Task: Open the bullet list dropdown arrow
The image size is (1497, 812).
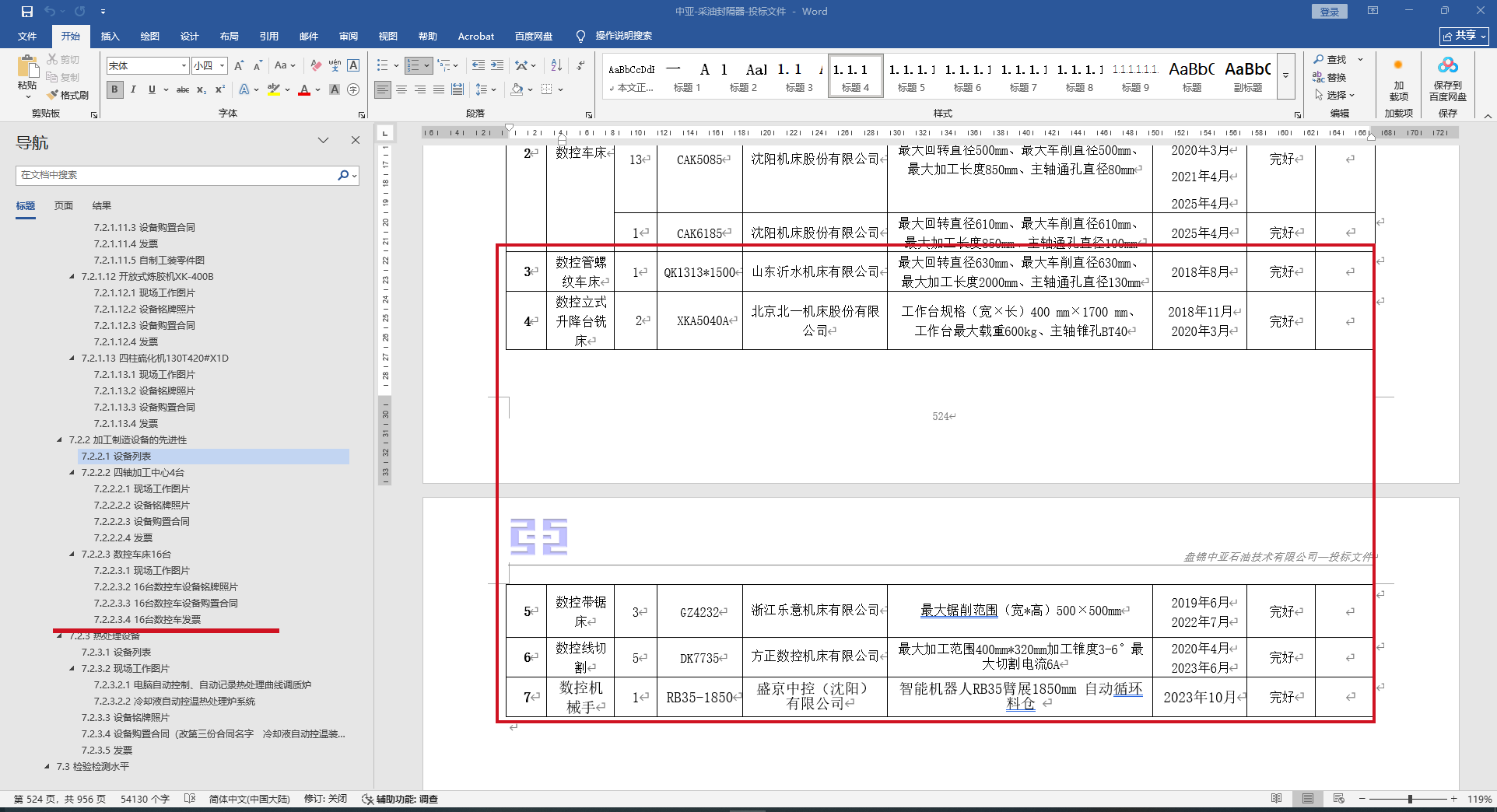Action: click(396, 66)
